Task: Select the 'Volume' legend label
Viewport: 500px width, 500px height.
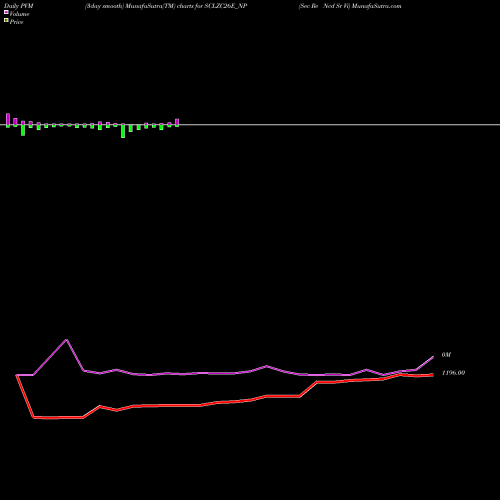Action: pyautogui.click(x=19, y=14)
